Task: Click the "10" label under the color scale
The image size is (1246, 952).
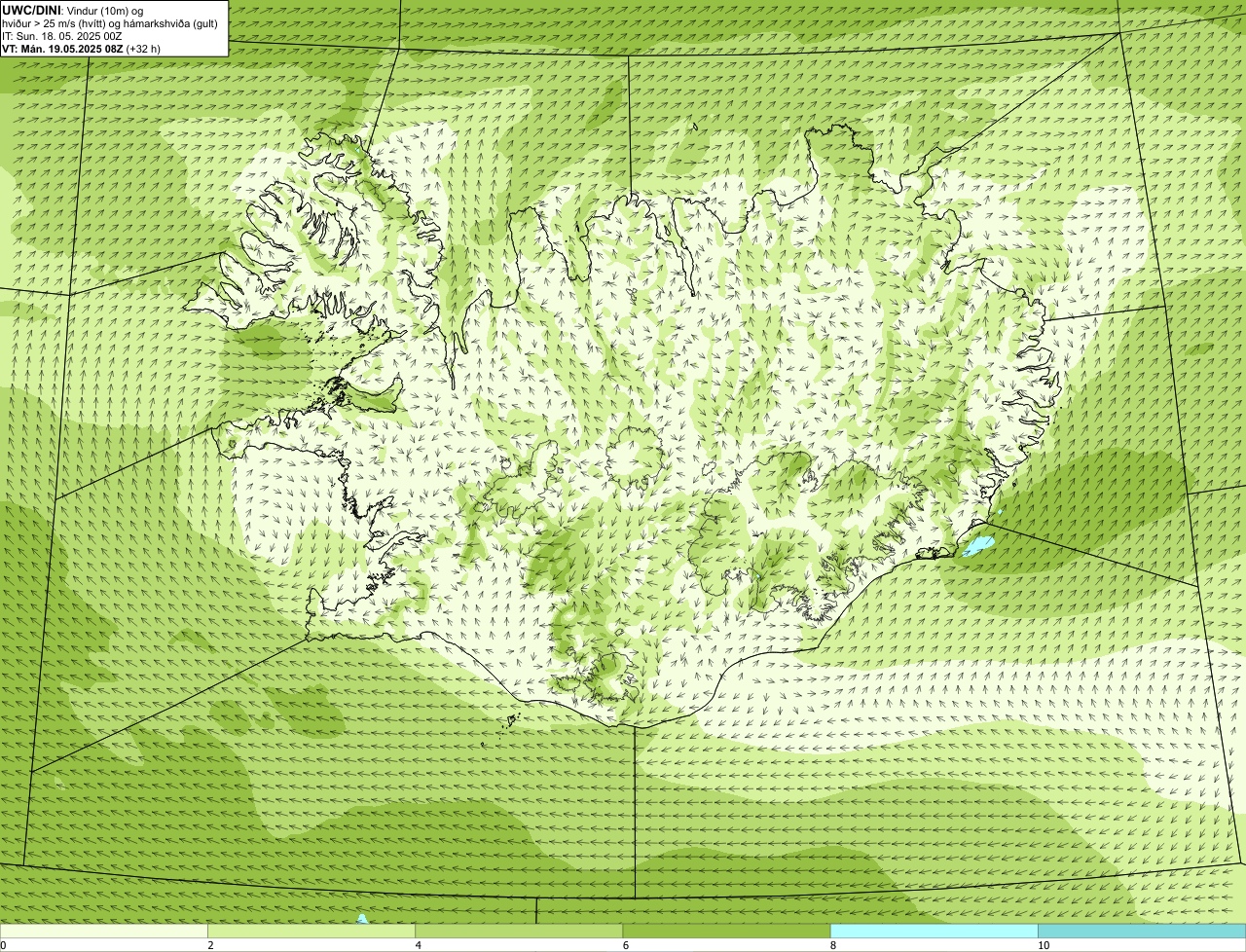Action: pos(1044,945)
